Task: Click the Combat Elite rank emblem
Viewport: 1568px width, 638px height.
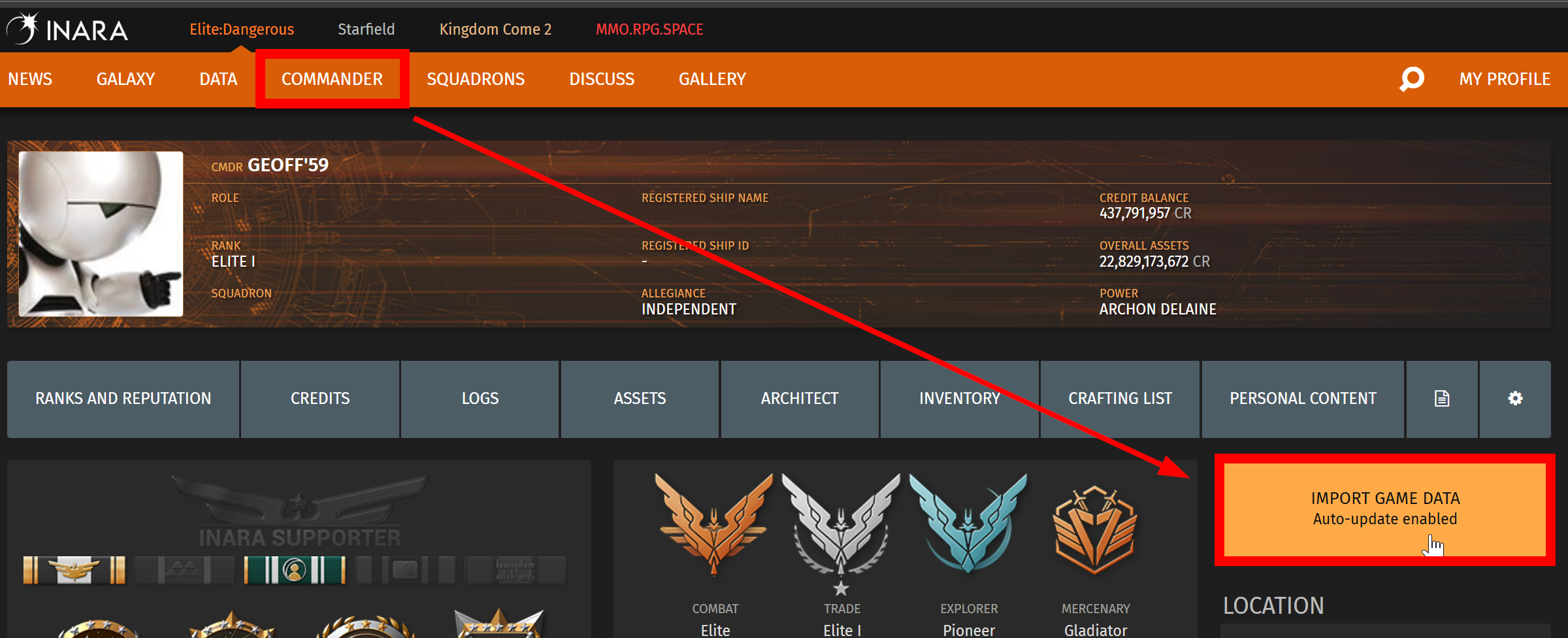Action: tap(714, 525)
